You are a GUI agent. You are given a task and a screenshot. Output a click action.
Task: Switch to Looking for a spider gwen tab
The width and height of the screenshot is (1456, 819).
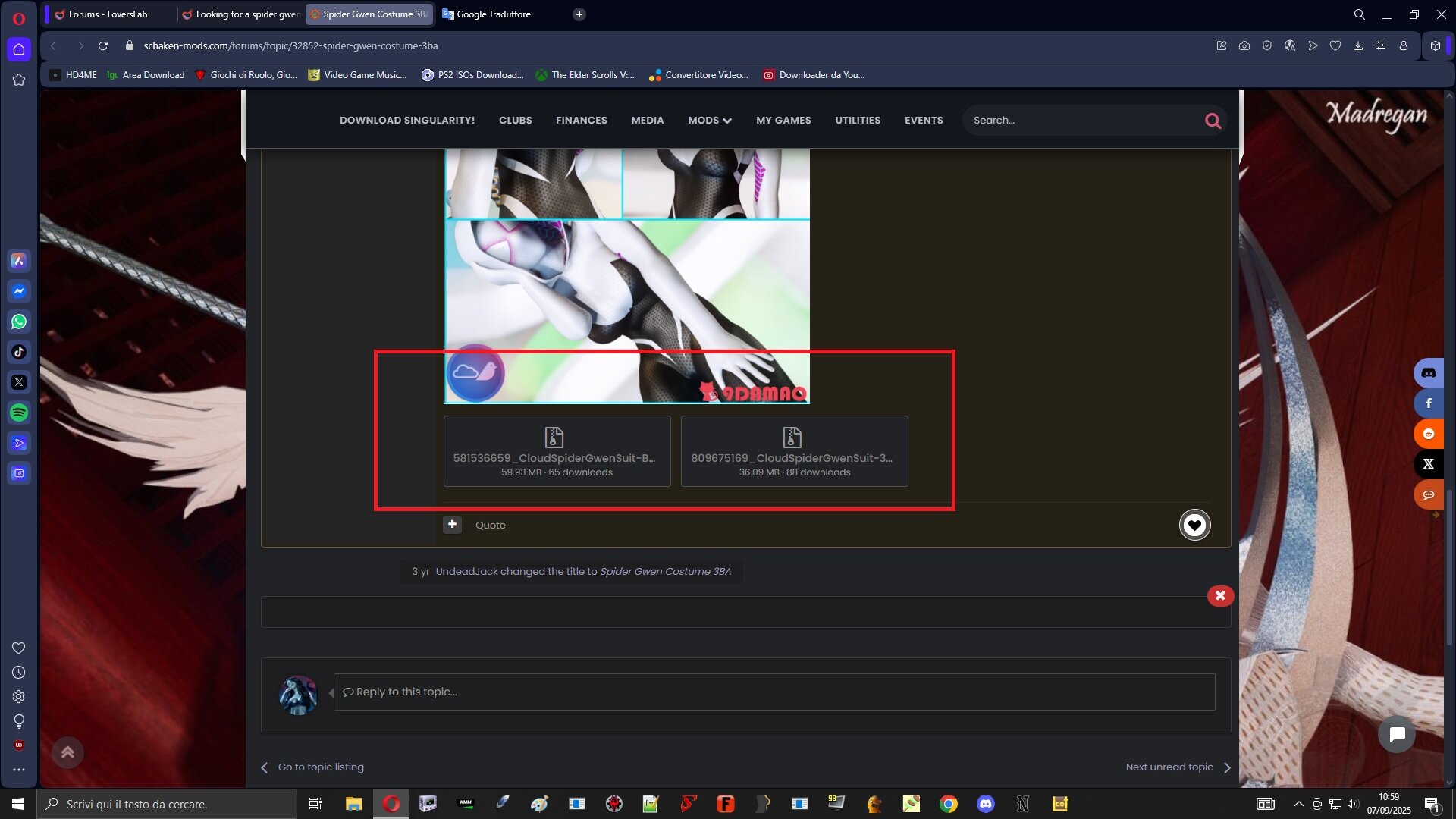click(x=240, y=14)
